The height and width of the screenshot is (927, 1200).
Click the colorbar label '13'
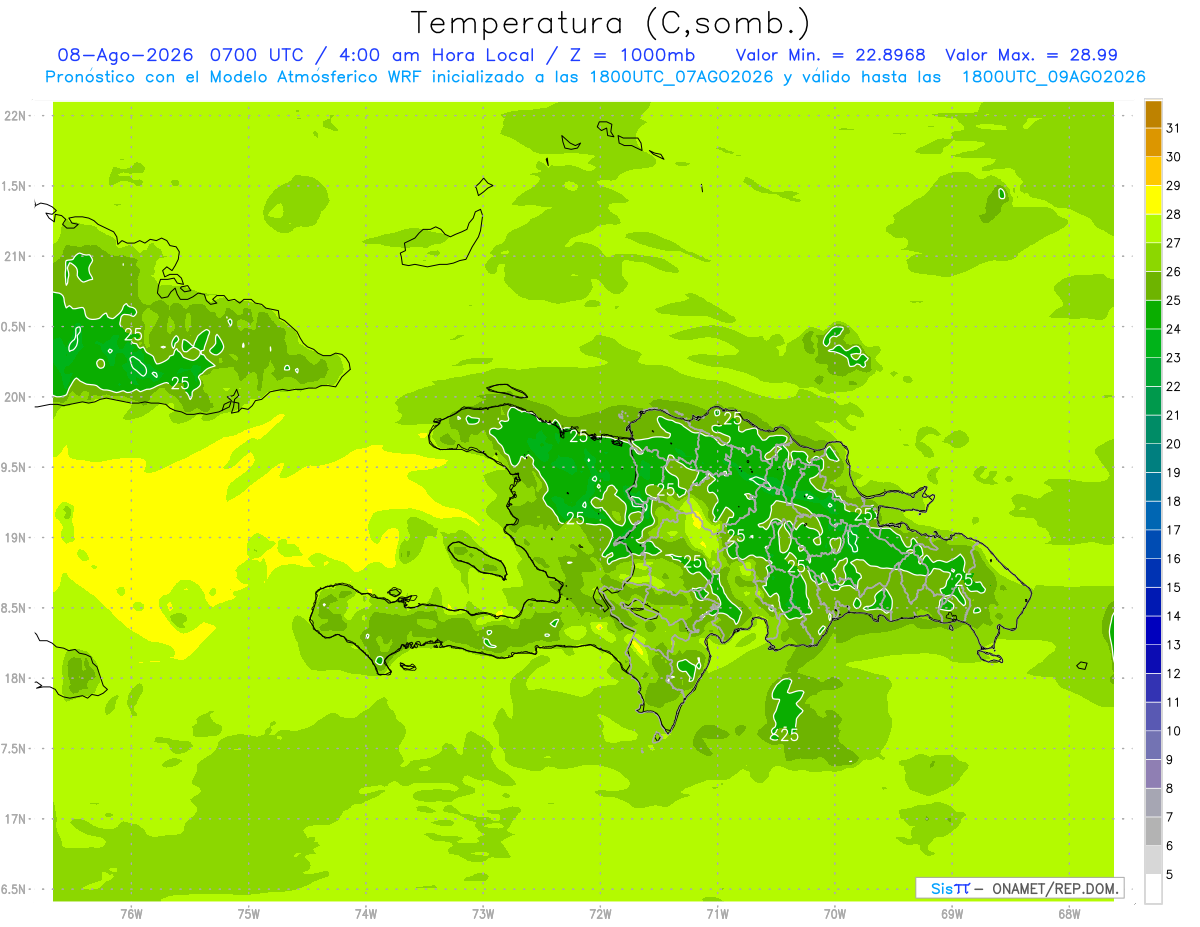click(x=1173, y=645)
